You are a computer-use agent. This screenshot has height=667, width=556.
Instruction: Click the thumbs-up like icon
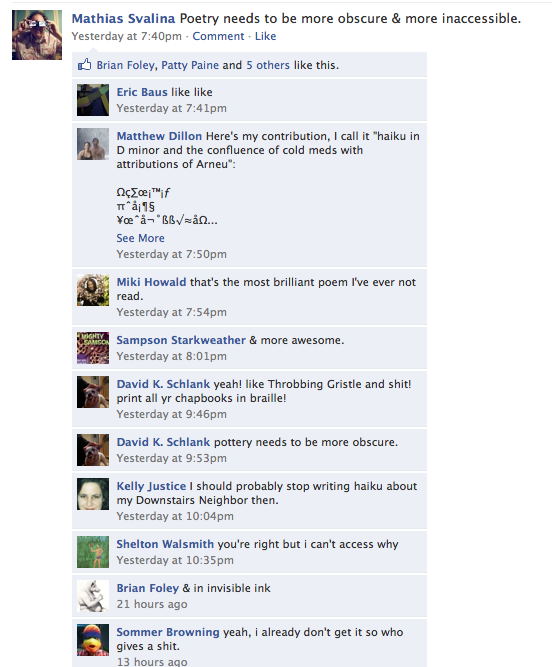tap(85, 65)
